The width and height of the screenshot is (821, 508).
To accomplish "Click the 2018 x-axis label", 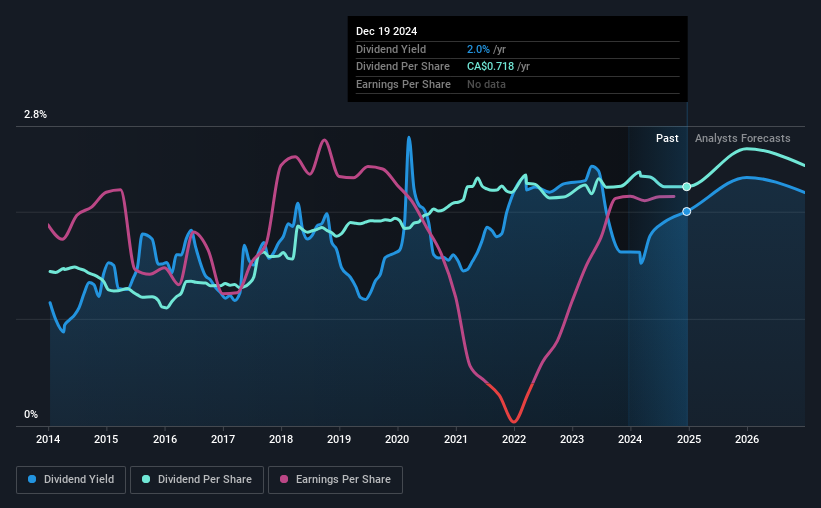I will [281, 439].
